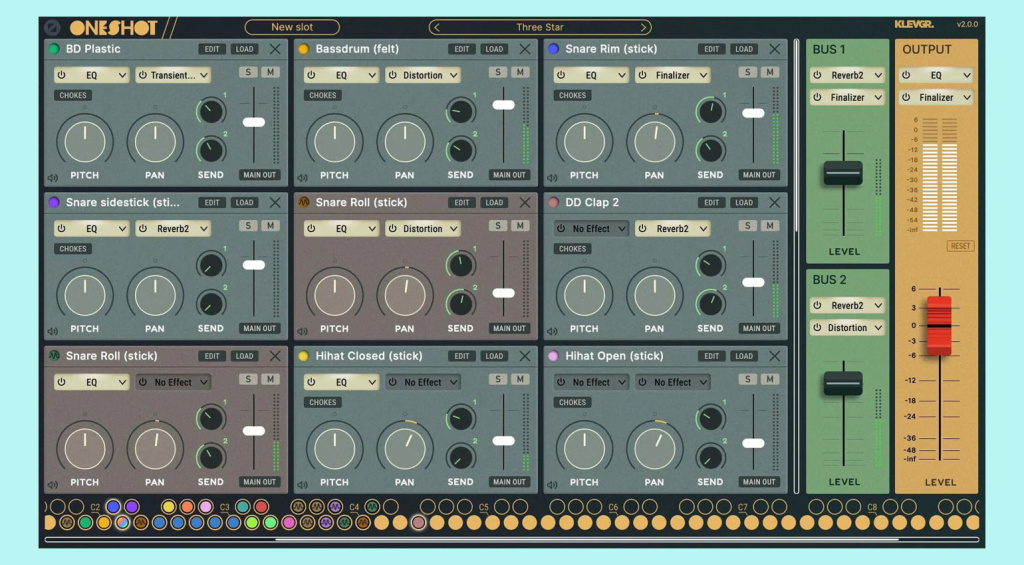Click EDIT on Hihat Closed (stick)
This screenshot has height=565, width=1024.
[x=461, y=356]
